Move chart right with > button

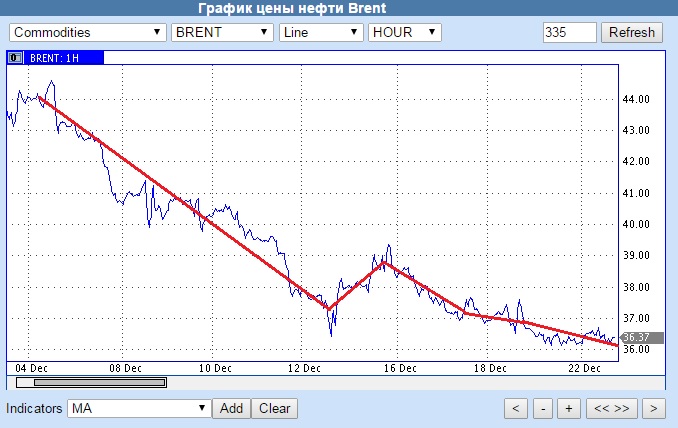pyautogui.click(x=653, y=409)
